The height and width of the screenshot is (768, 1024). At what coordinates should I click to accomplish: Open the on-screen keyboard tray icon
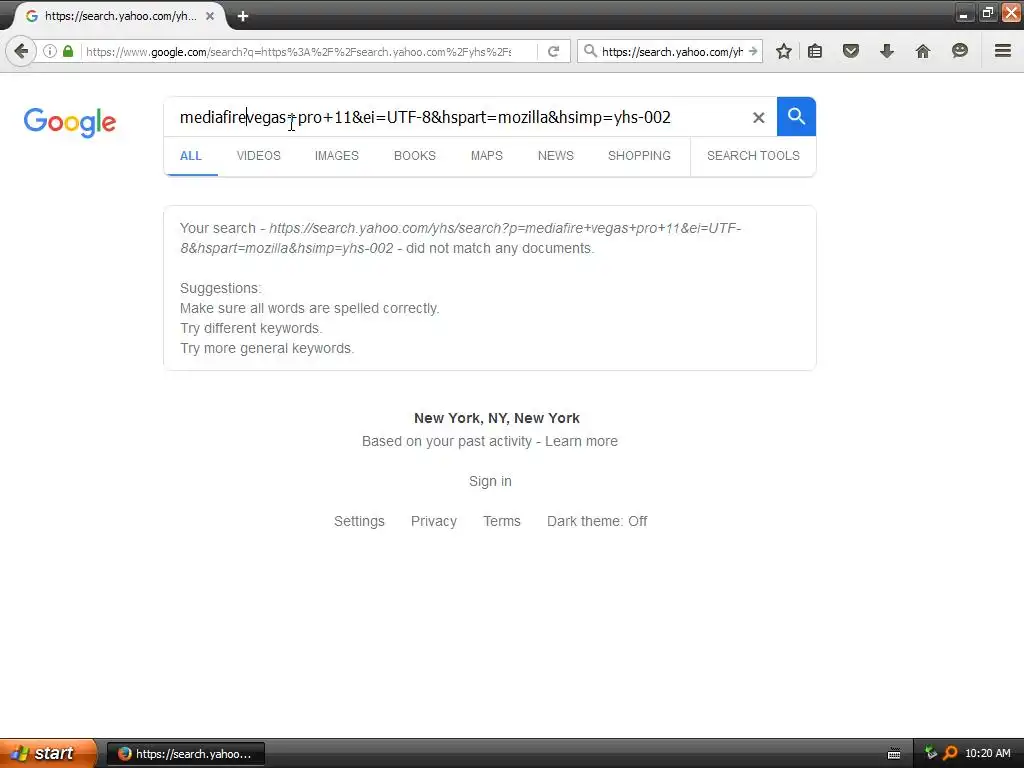point(894,754)
